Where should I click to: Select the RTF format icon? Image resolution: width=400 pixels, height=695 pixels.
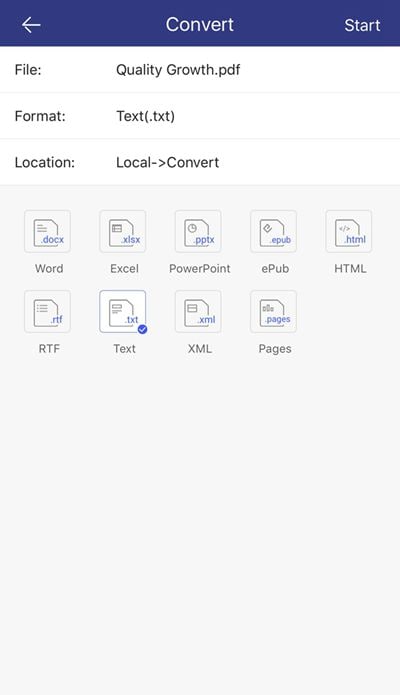47,312
